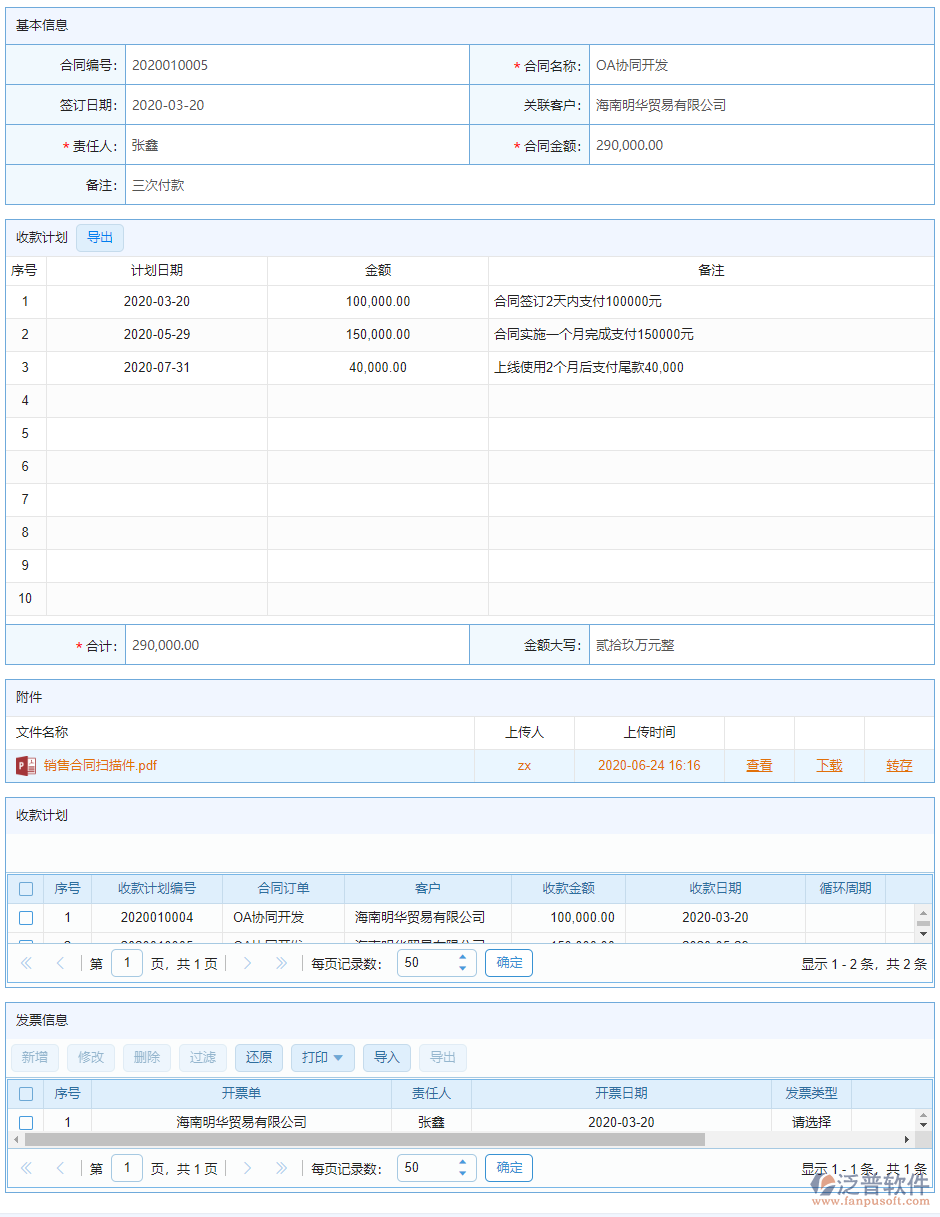Select row 1 checkbox in 收款计划 list
Screen dimensions: 940x1217
[x=25, y=917]
